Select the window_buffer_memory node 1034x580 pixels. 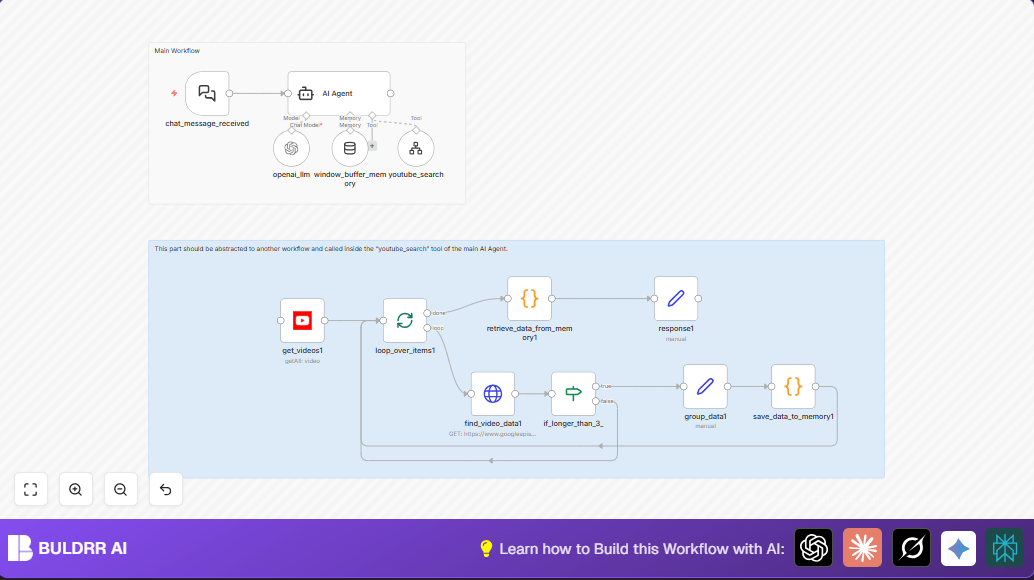point(350,148)
